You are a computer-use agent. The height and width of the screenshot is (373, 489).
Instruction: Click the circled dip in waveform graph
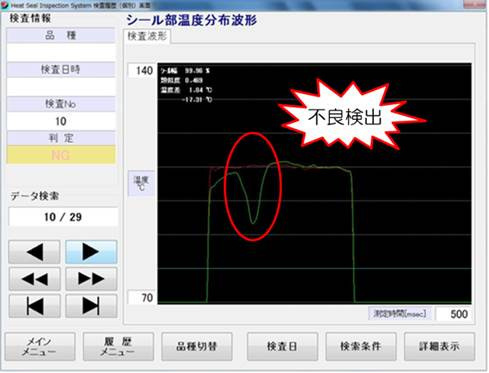coord(253,187)
